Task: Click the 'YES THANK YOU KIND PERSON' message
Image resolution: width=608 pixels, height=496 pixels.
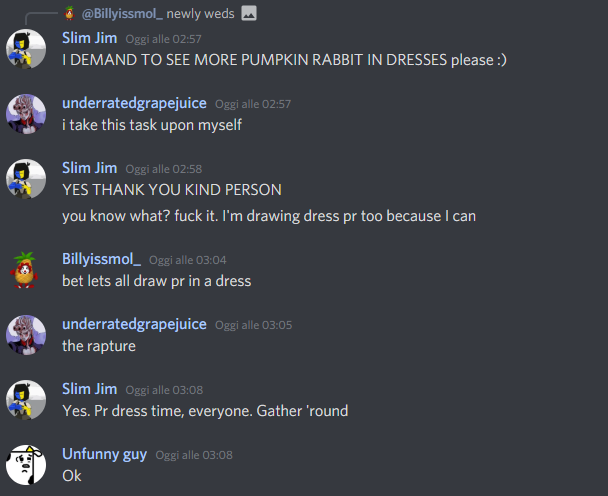Action: [172, 190]
